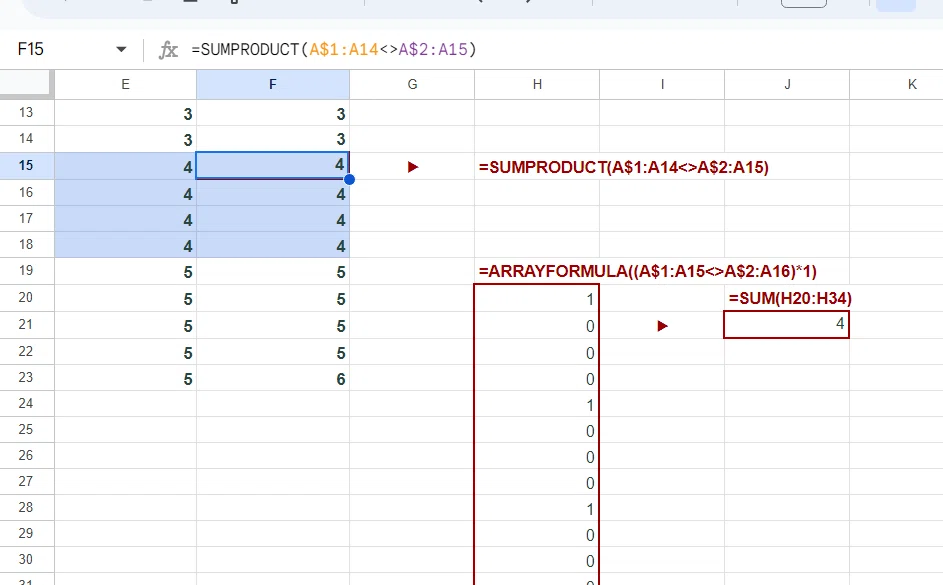Click the fx function icon
The height and width of the screenshot is (585, 943).
(168, 50)
